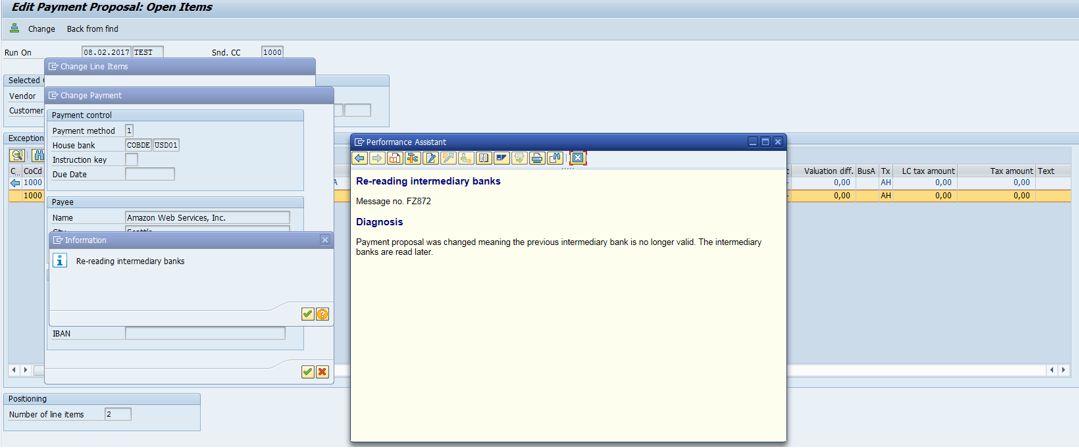Click blue arrow marker in first table row
Image resolution: width=1079 pixels, height=448 pixels.
point(15,183)
